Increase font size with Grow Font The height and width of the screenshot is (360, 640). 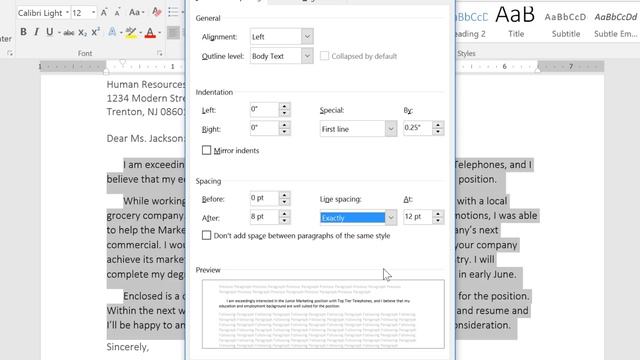click(104, 13)
